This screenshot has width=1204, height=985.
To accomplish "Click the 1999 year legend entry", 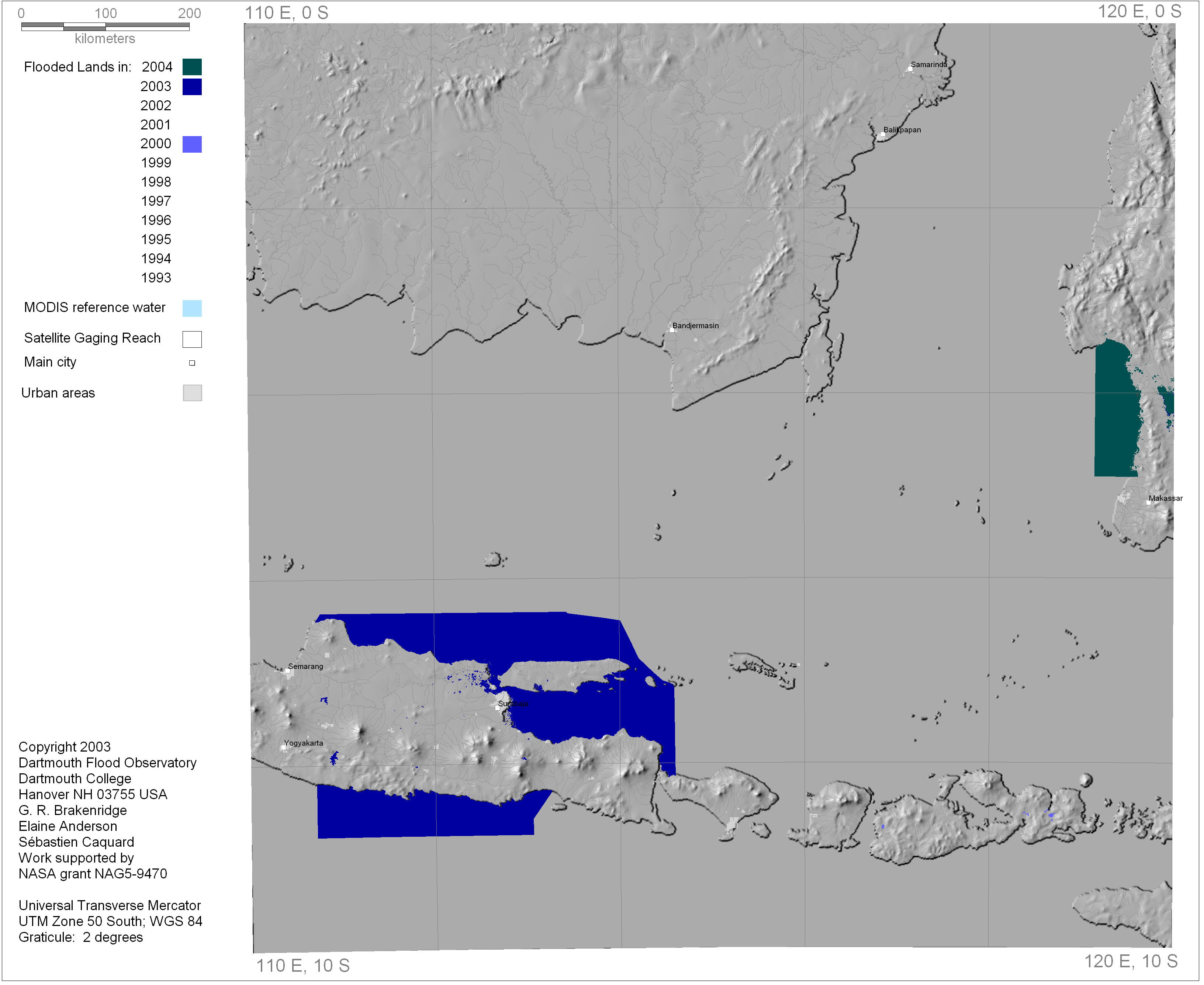I will (x=156, y=163).
